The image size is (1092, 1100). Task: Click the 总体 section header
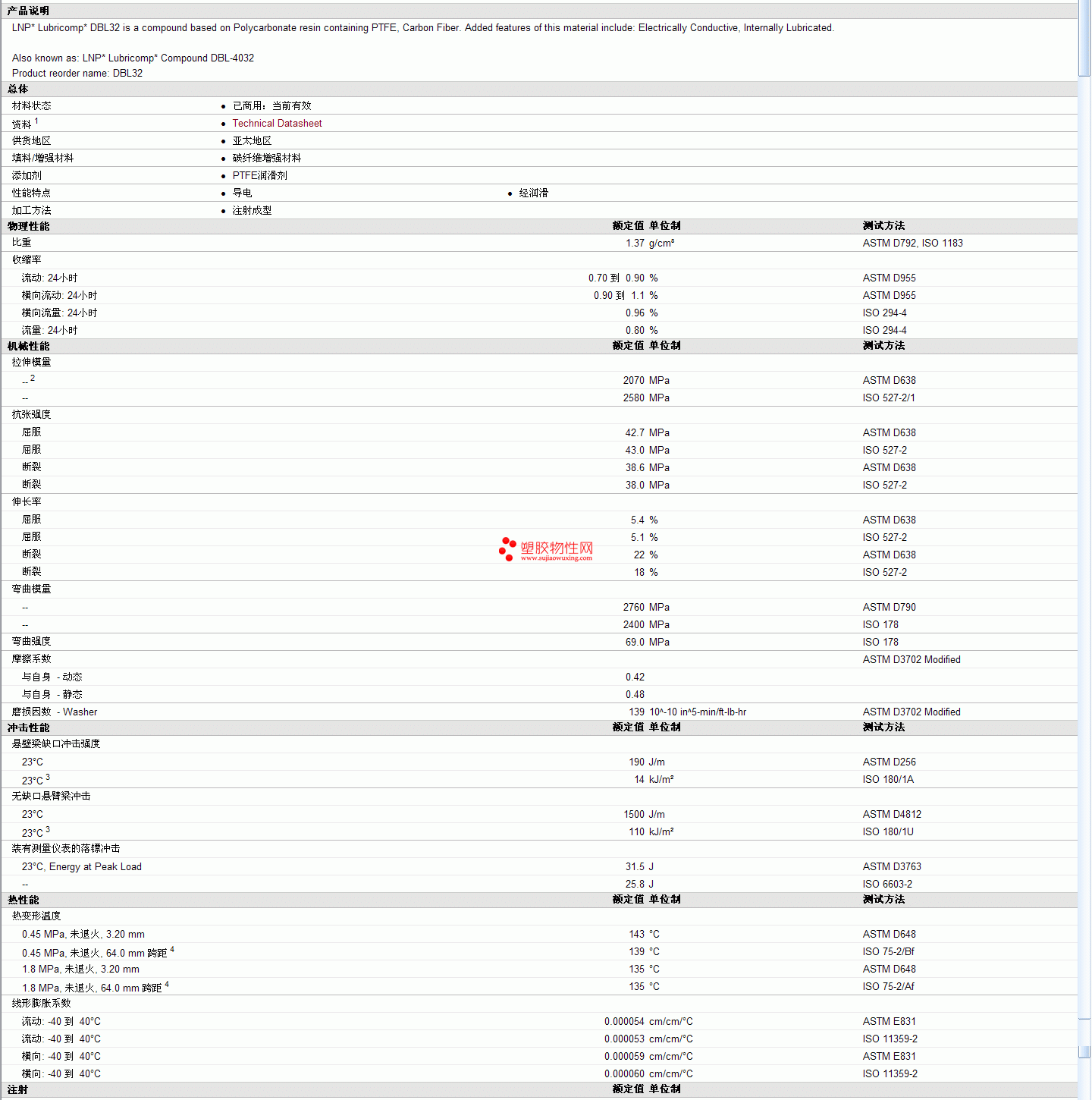17,89
